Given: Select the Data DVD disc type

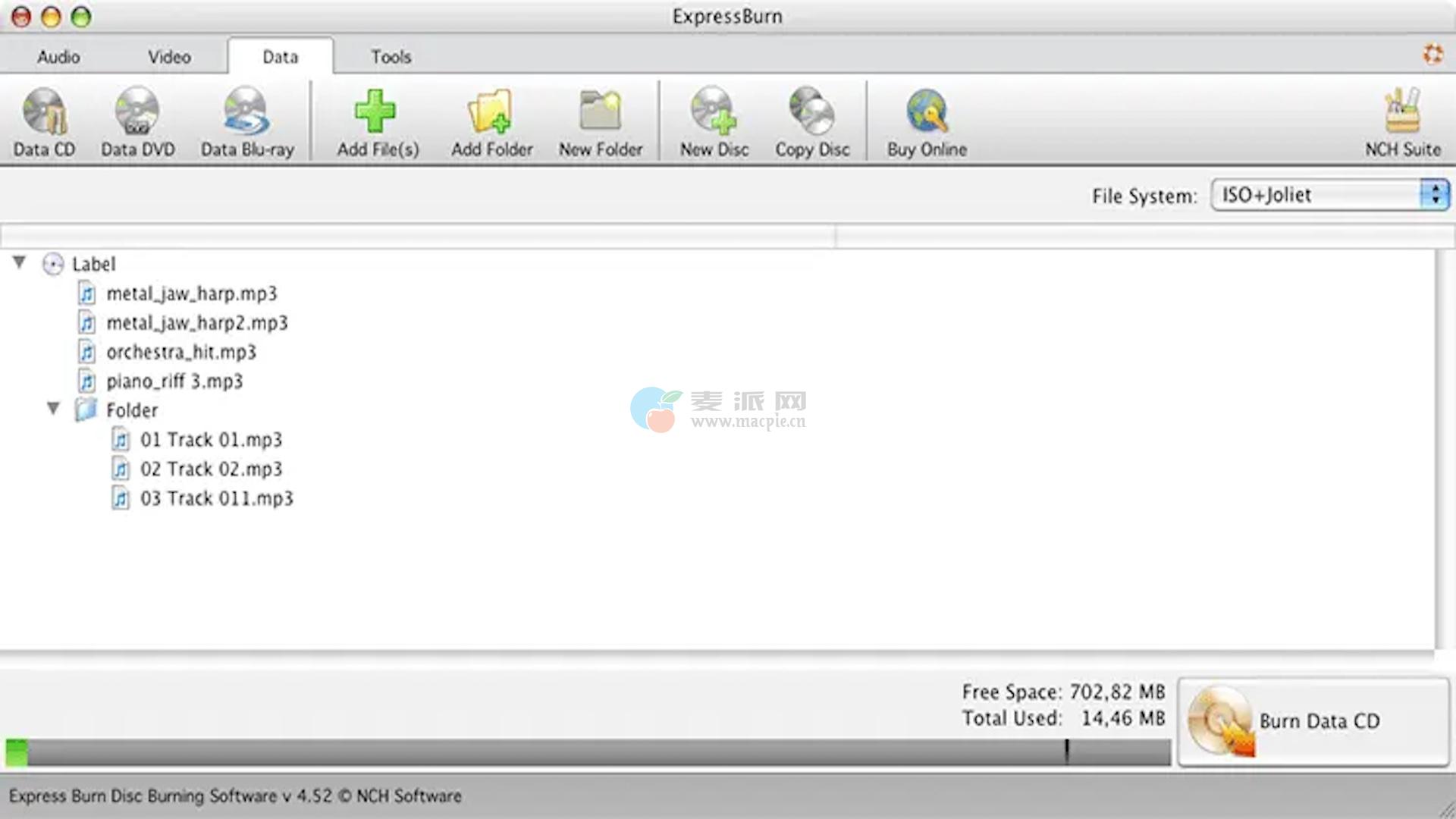Looking at the screenshot, I should pos(138,121).
